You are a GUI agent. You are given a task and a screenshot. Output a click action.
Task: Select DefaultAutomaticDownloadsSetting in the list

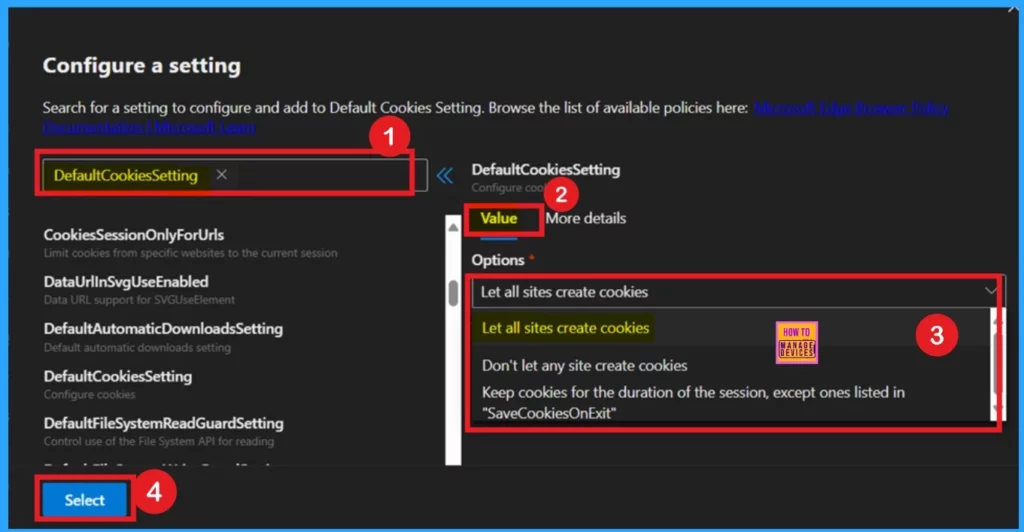(x=163, y=329)
